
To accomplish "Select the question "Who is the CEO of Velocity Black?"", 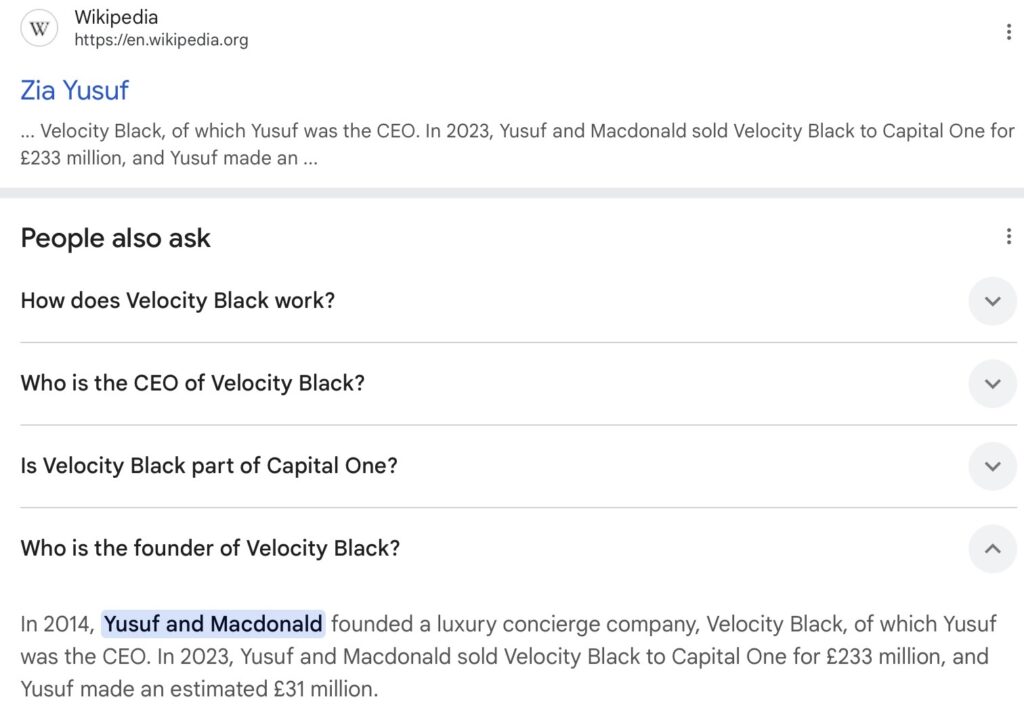I will tap(192, 384).
